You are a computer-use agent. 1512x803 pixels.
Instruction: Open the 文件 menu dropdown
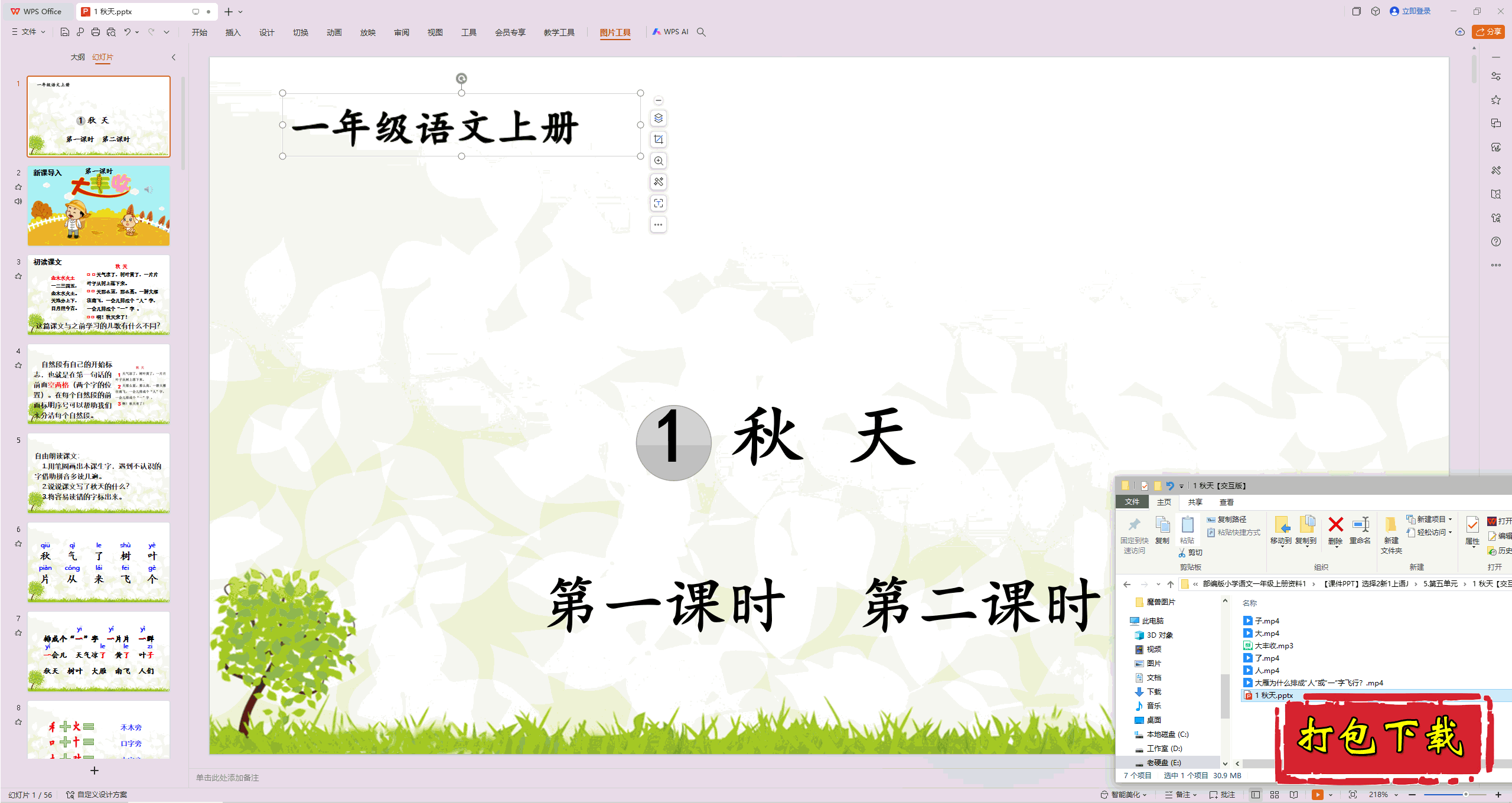(x=28, y=32)
